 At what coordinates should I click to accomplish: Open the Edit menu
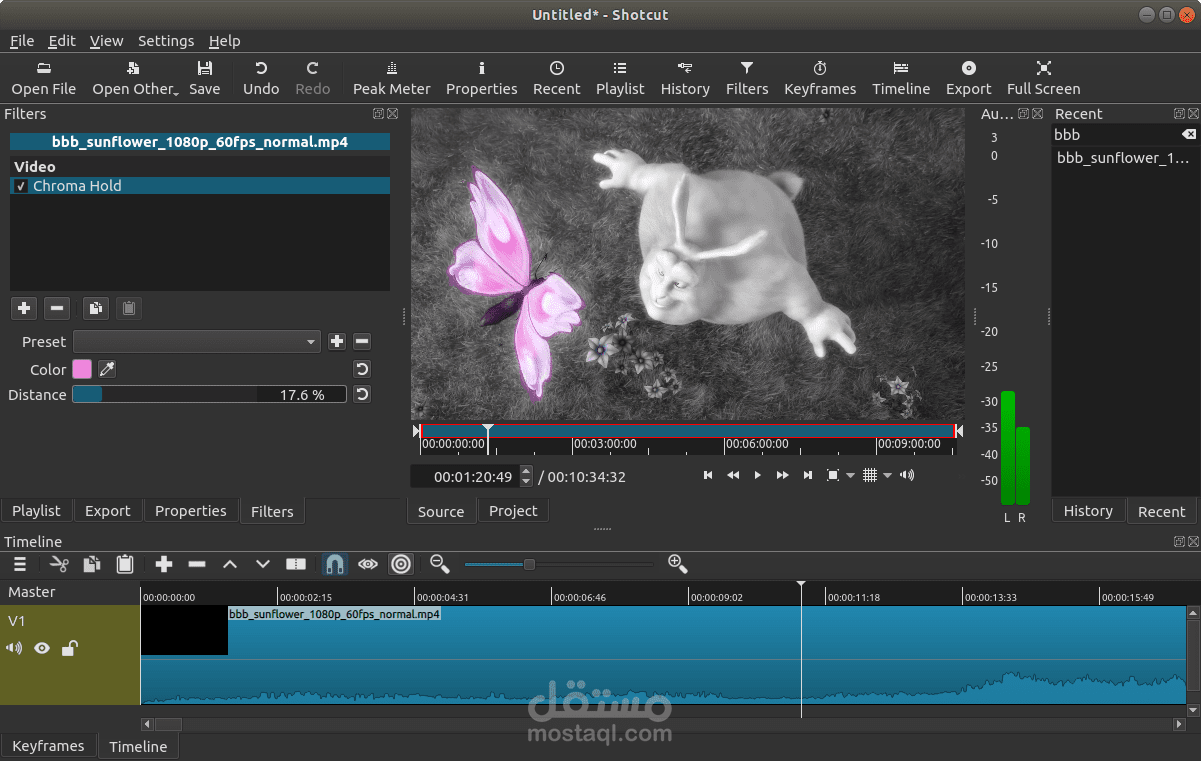pos(62,41)
